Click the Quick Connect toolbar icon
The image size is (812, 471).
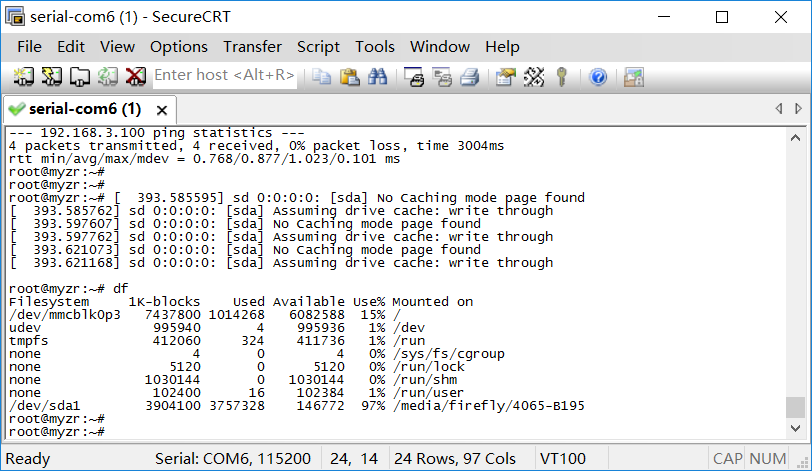coord(51,77)
